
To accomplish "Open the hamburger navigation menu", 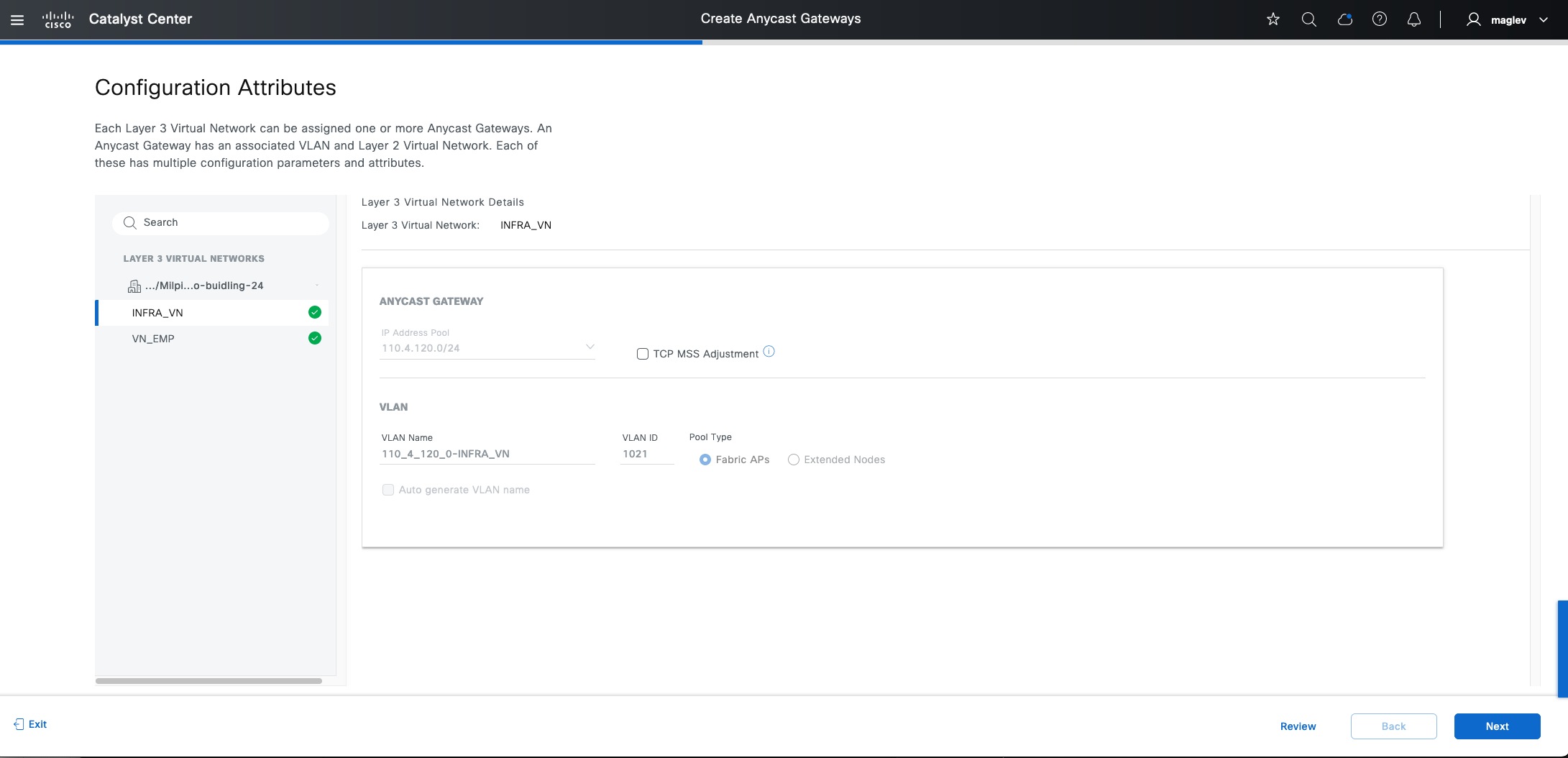I will pyautogui.click(x=17, y=19).
